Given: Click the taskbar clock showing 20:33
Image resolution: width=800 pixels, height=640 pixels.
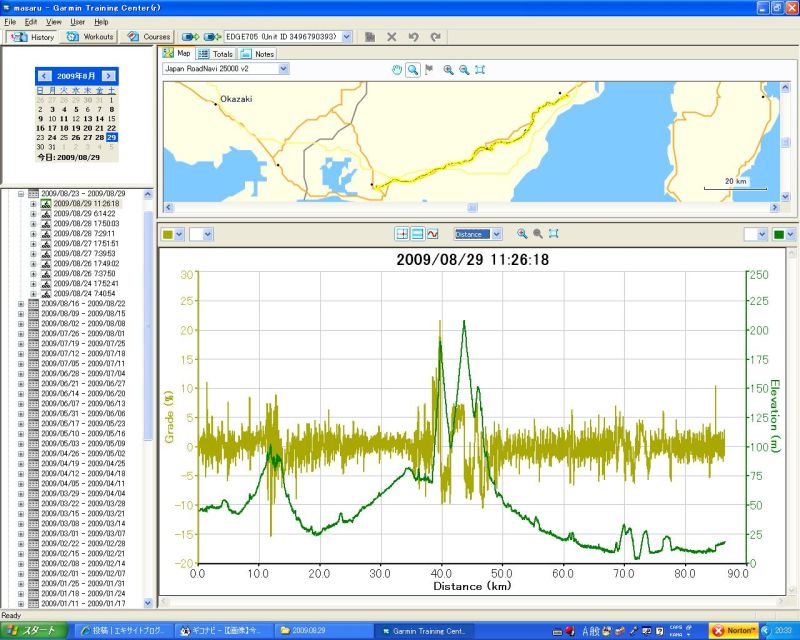Looking at the screenshot, I should (x=784, y=631).
